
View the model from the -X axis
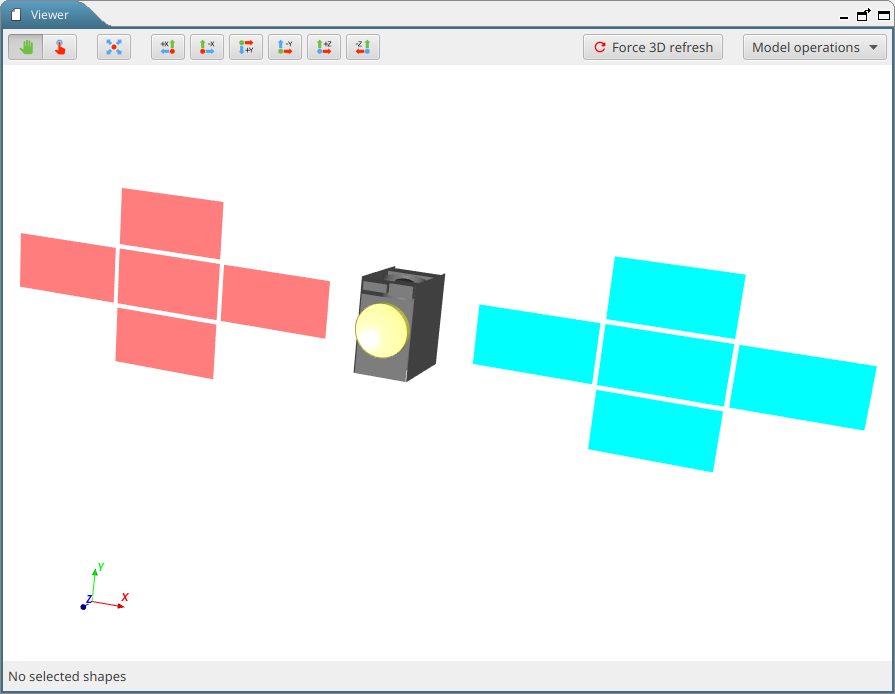(206, 46)
